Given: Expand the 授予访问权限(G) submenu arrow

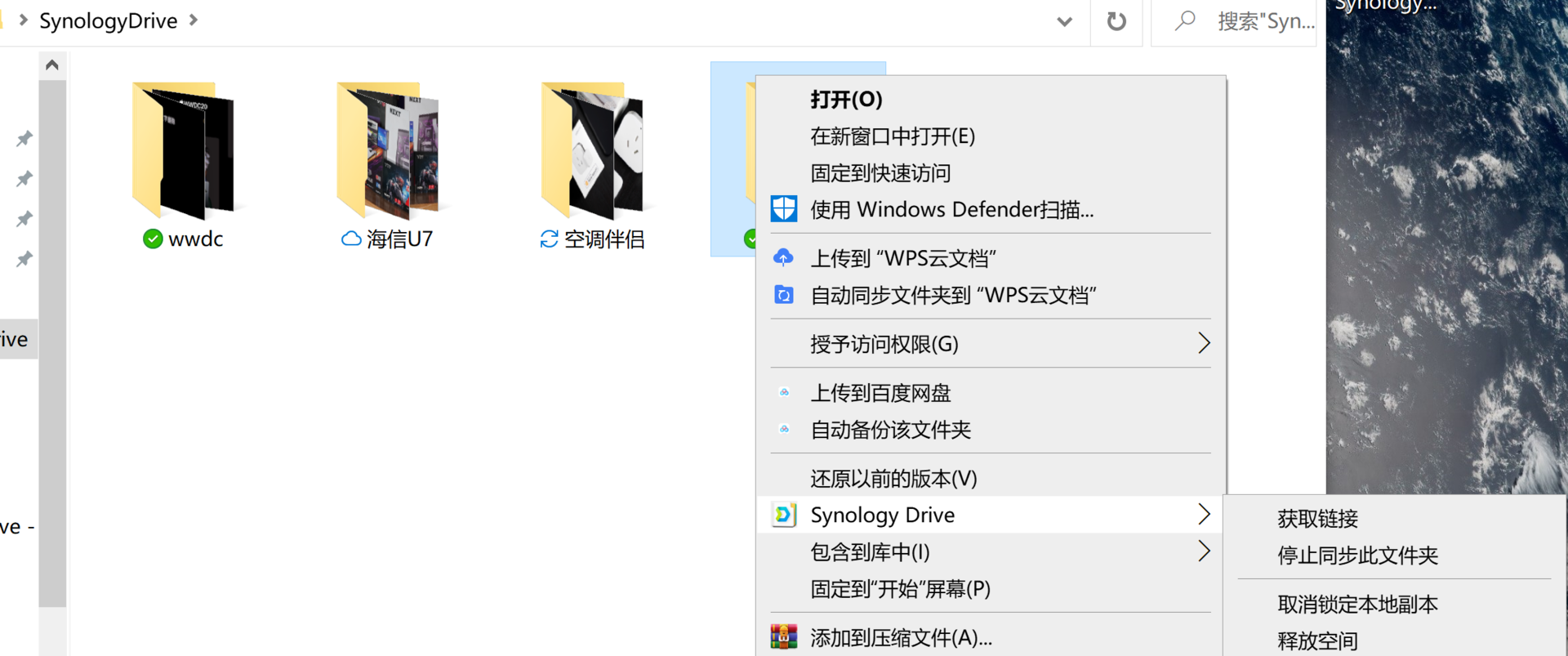Looking at the screenshot, I should (x=1203, y=343).
